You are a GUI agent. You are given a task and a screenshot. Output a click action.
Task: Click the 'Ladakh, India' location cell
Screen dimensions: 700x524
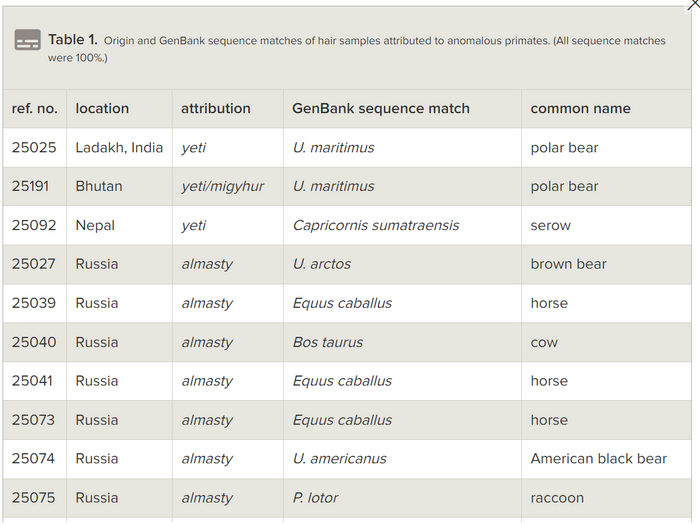[x=119, y=147]
